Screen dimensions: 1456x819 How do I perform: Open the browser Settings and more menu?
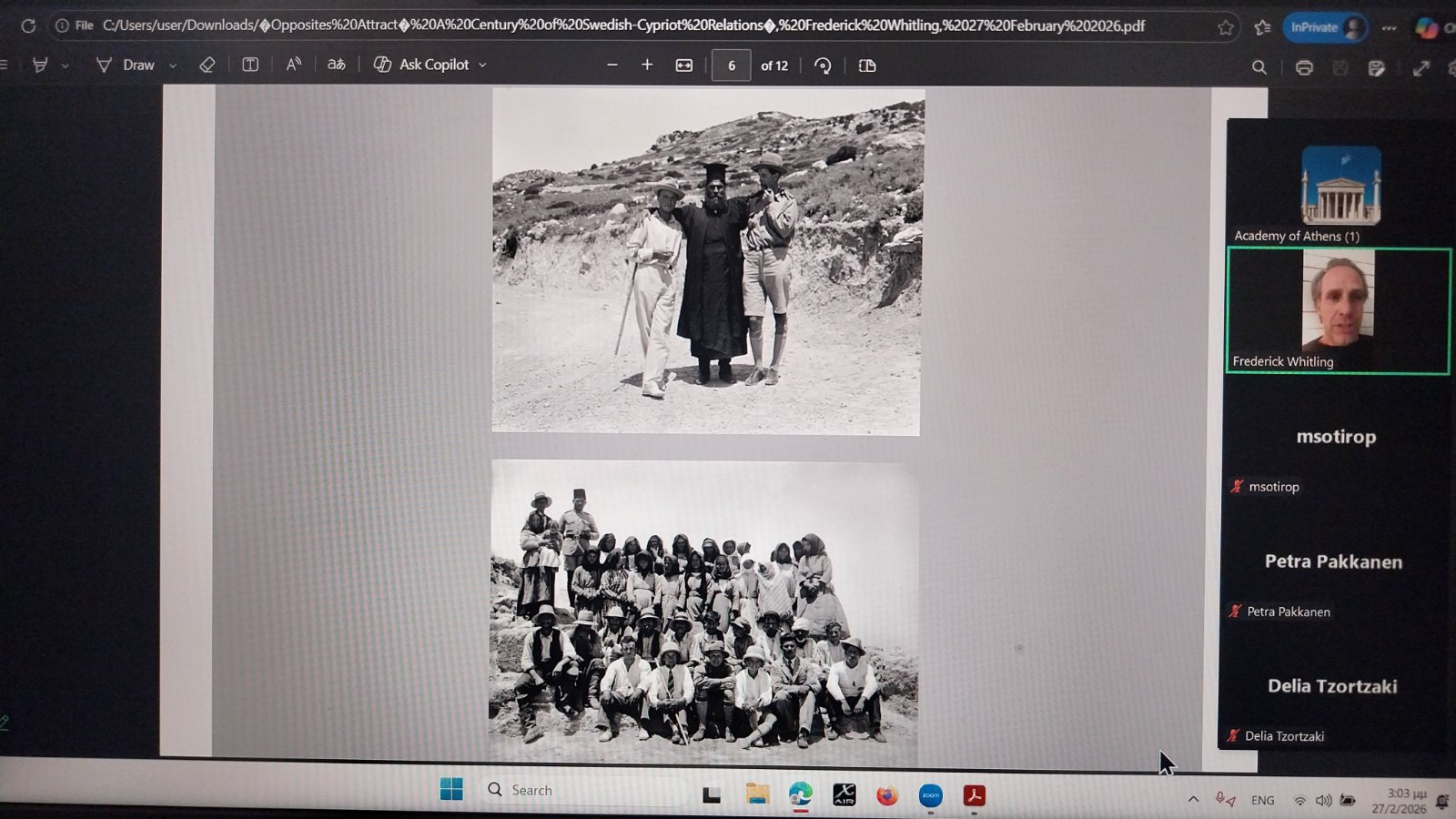point(1389,28)
